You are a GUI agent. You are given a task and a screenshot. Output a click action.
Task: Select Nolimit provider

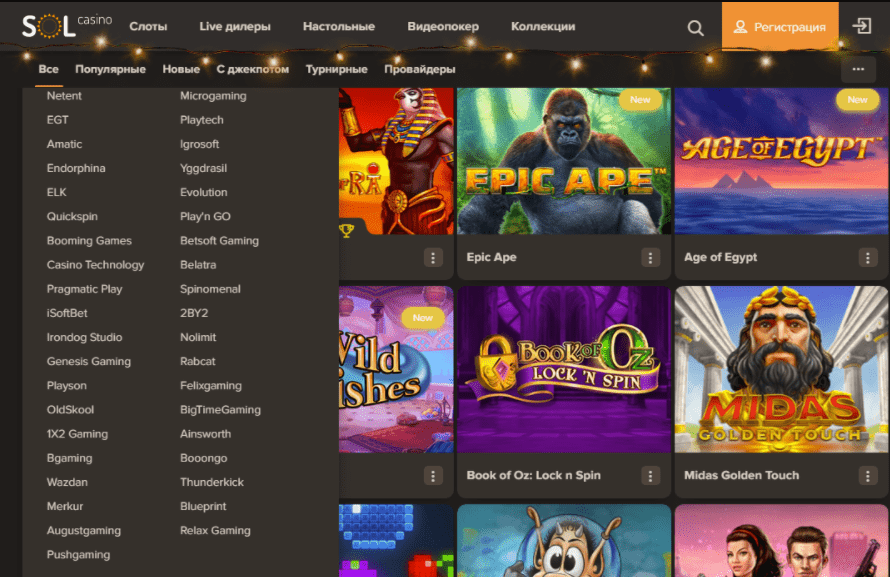[198, 338]
